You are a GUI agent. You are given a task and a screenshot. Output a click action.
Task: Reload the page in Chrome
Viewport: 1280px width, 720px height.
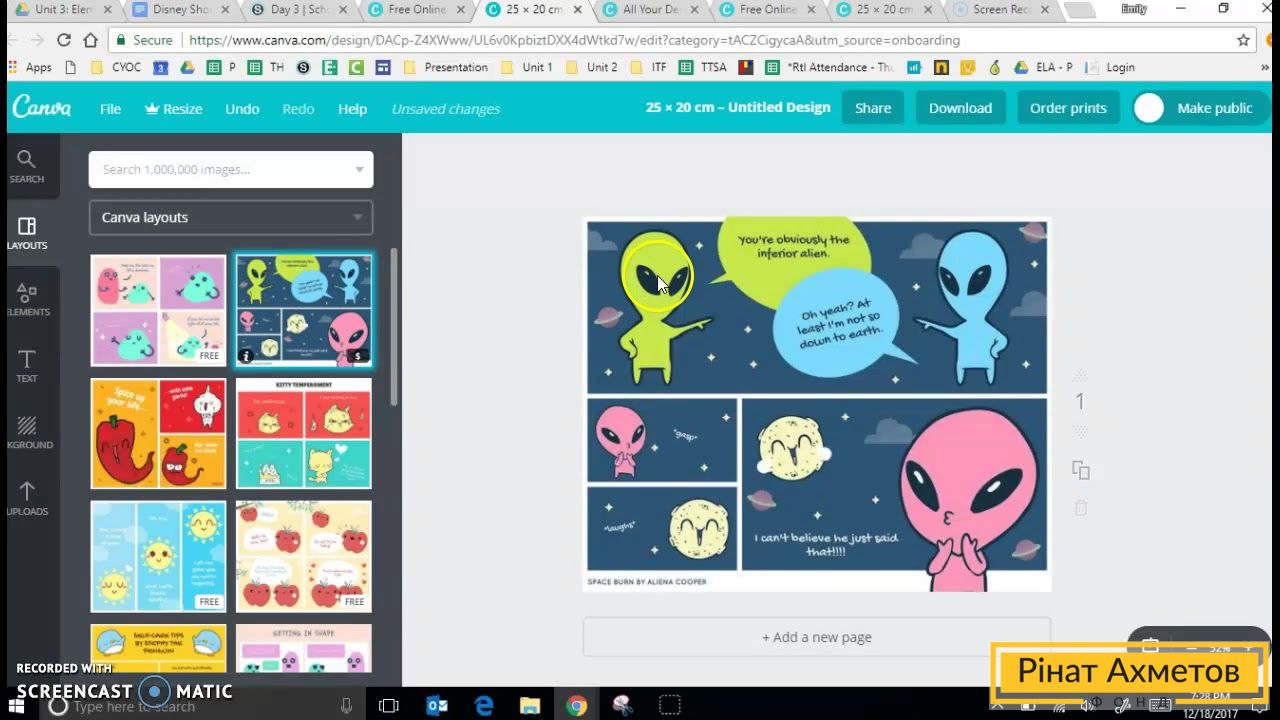[64, 40]
